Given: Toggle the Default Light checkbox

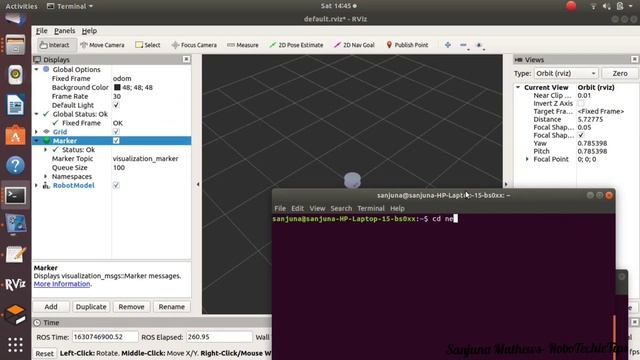Looking at the screenshot, I should pyautogui.click(x=116, y=105).
